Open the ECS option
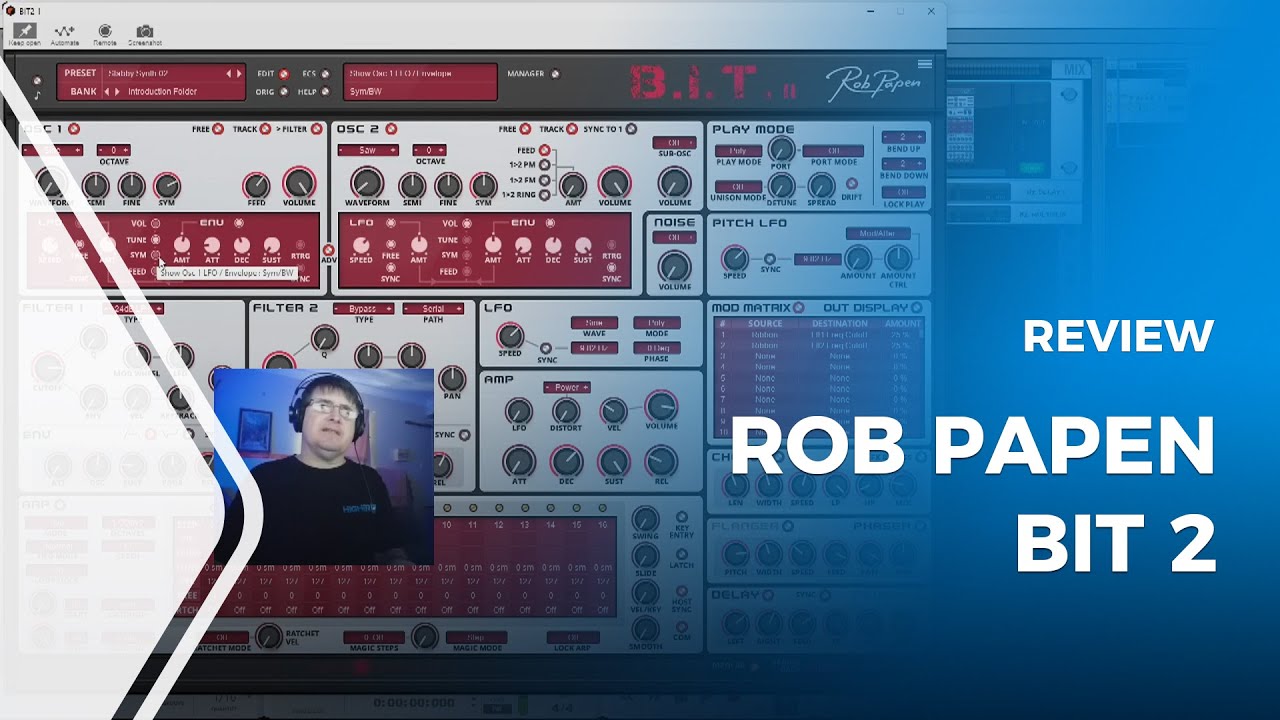Image resolution: width=1280 pixels, height=720 pixels. (325, 74)
